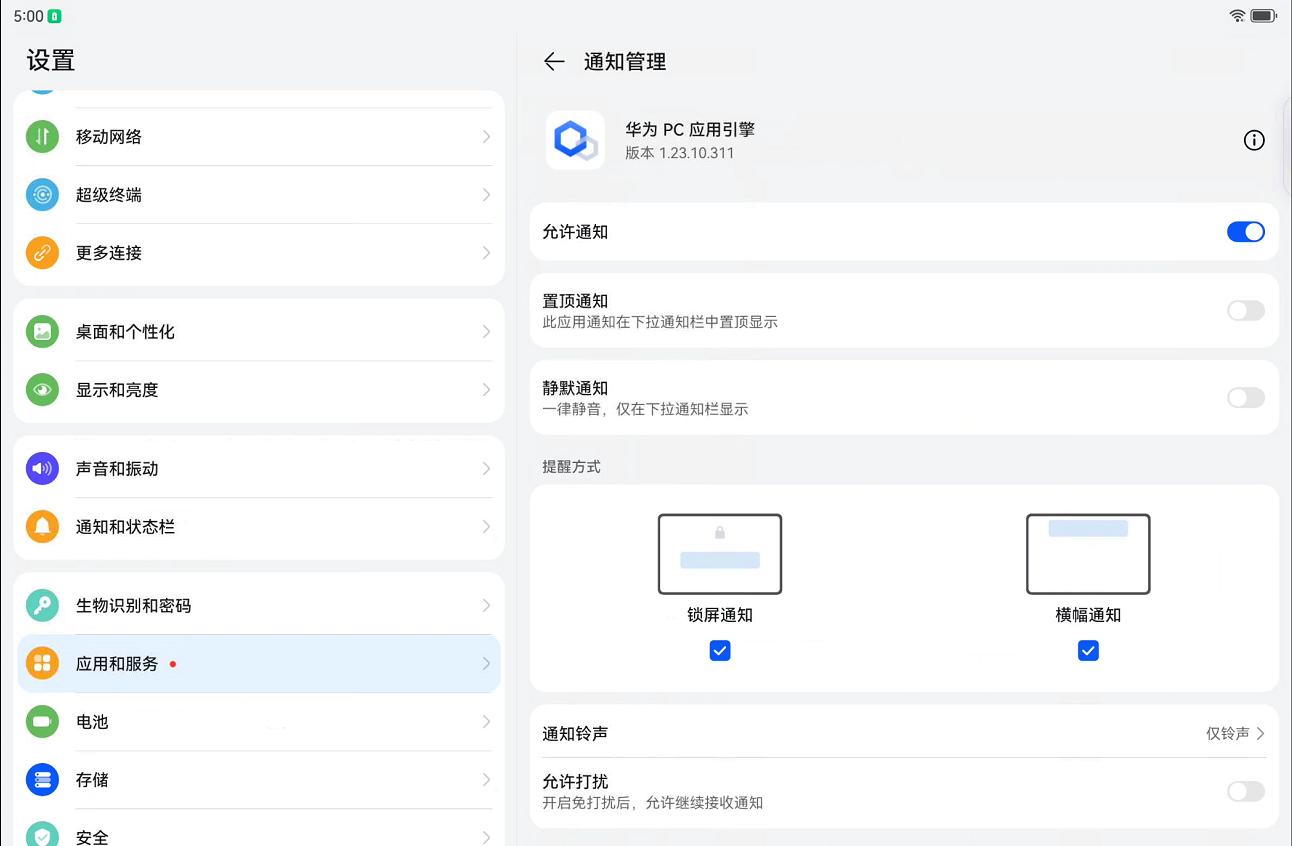Click the back arrow in 通知管理 header
The height and width of the screenshot is (846, 1292).
click(554, 62)
